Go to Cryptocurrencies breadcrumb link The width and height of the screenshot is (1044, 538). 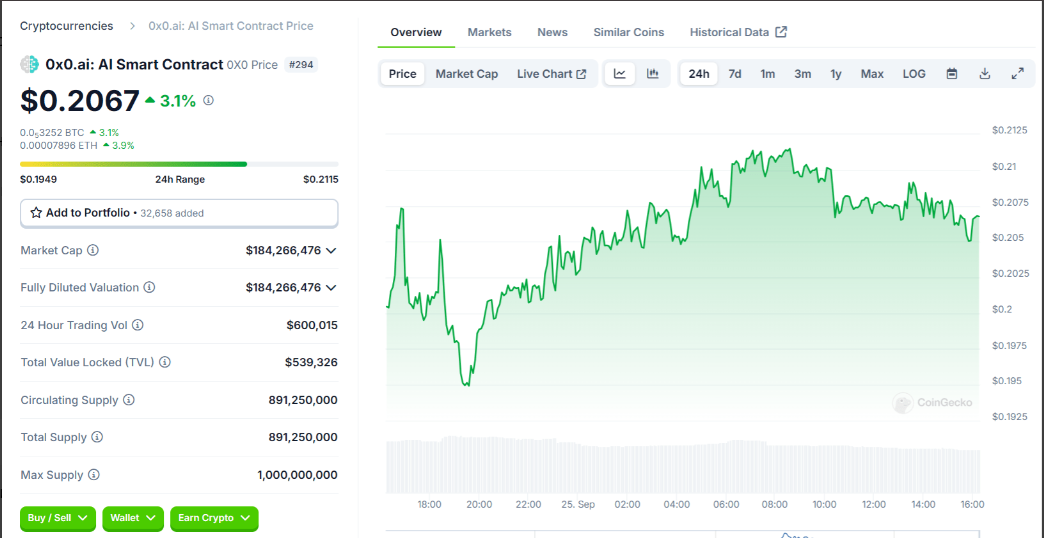67,26
